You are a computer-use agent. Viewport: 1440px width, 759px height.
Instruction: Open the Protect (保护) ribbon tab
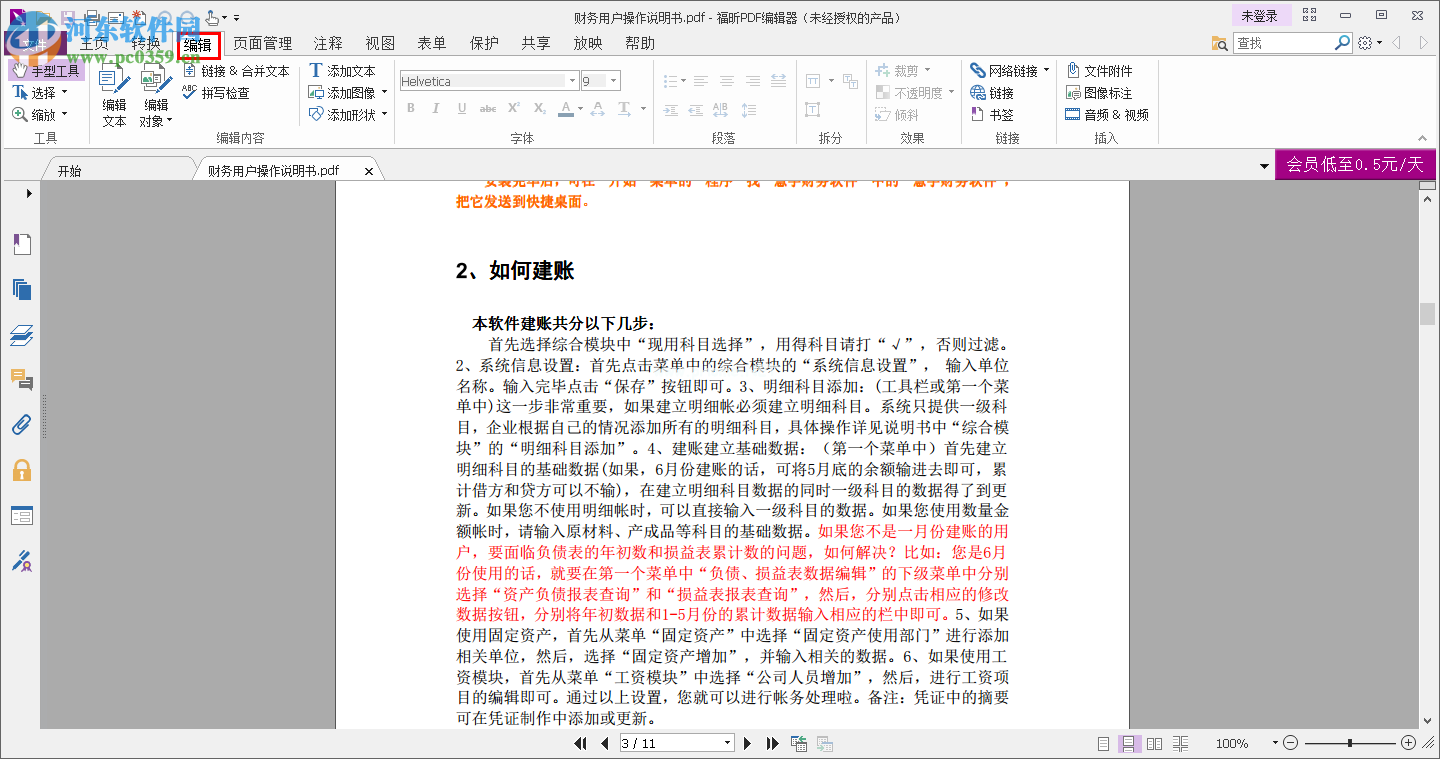click(484, 43)
